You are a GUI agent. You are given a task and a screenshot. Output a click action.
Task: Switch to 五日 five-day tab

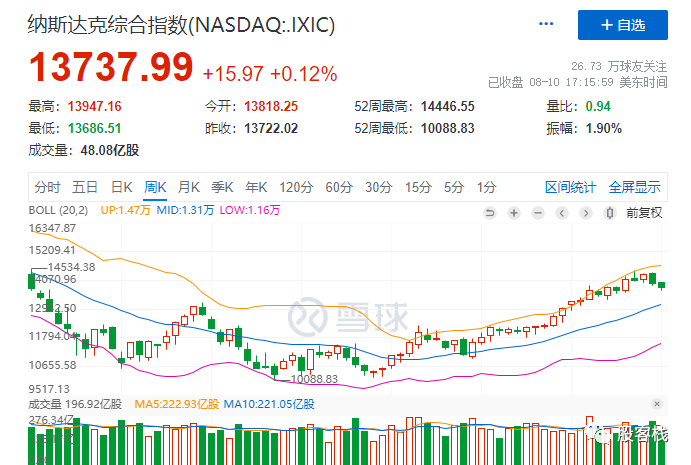pos(85,187)
